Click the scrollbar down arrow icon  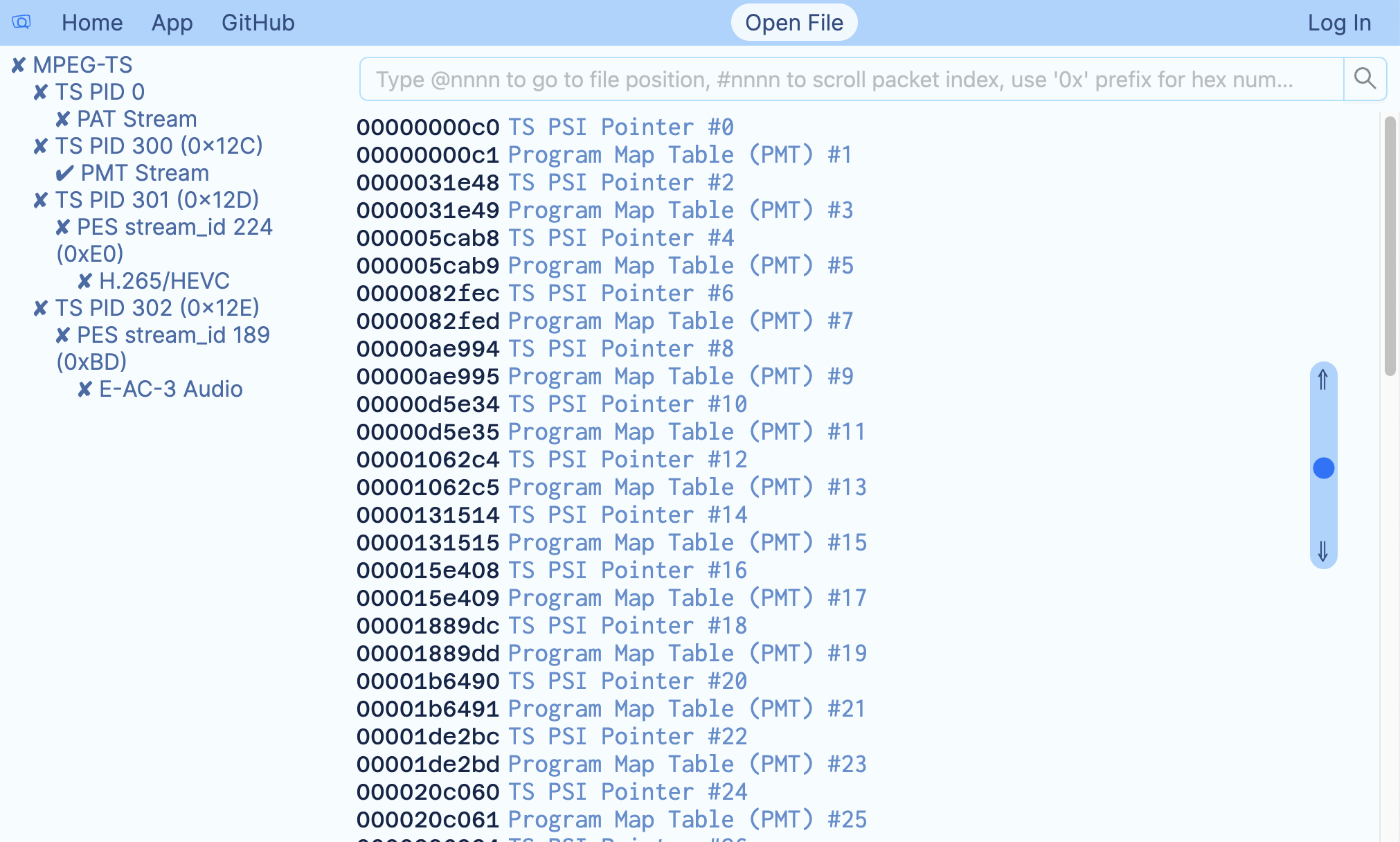coord(1323,550)
